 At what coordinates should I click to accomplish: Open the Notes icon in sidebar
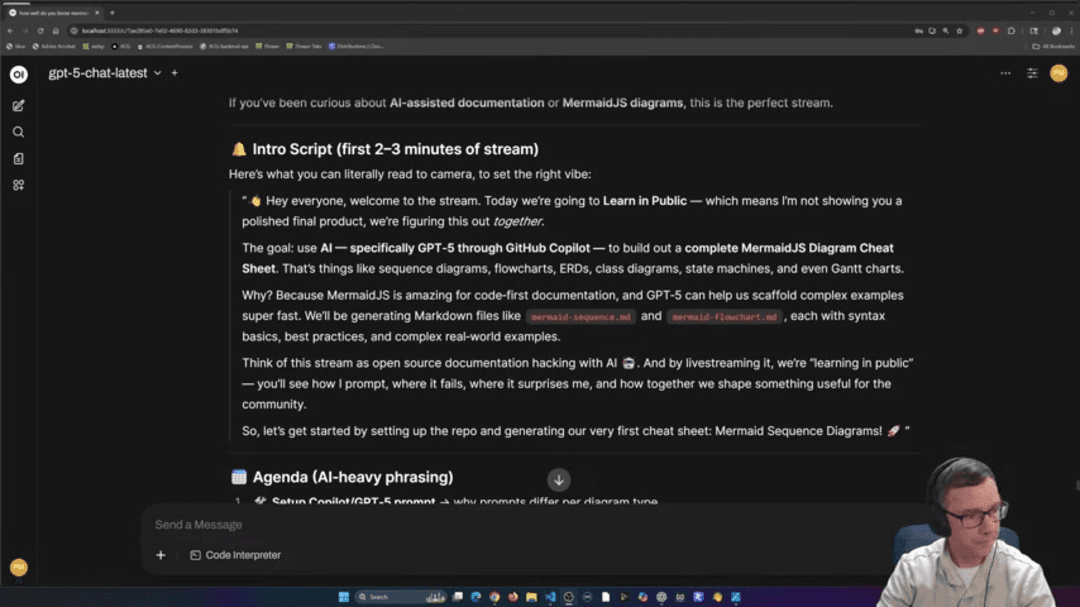(18, 158)
